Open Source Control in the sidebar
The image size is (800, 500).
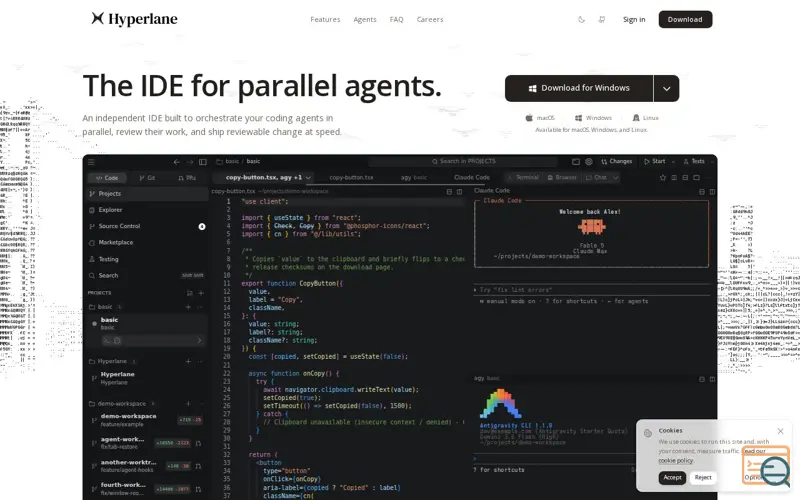pos(146,226)
